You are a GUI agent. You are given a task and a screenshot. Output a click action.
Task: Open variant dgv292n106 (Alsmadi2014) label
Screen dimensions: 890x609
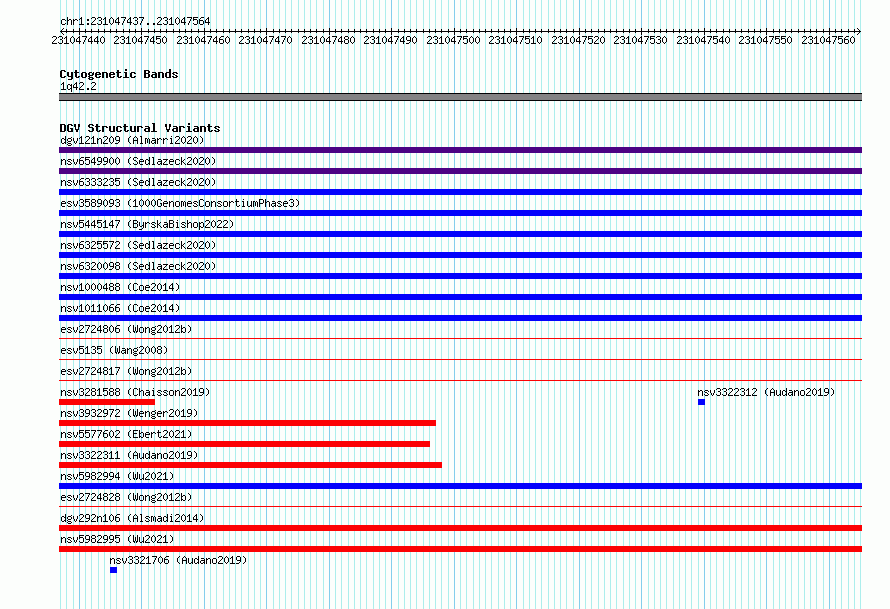tap(132, 518)
